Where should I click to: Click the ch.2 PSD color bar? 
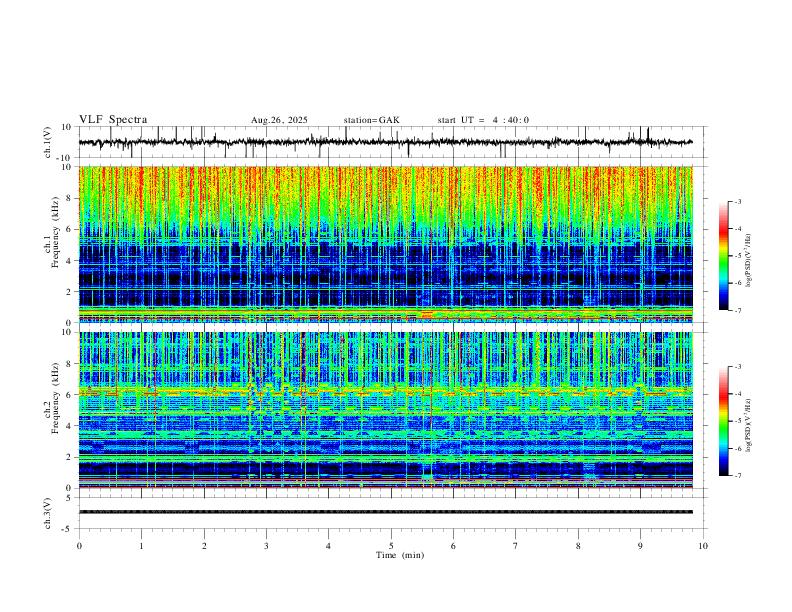[x=724, y=421]
